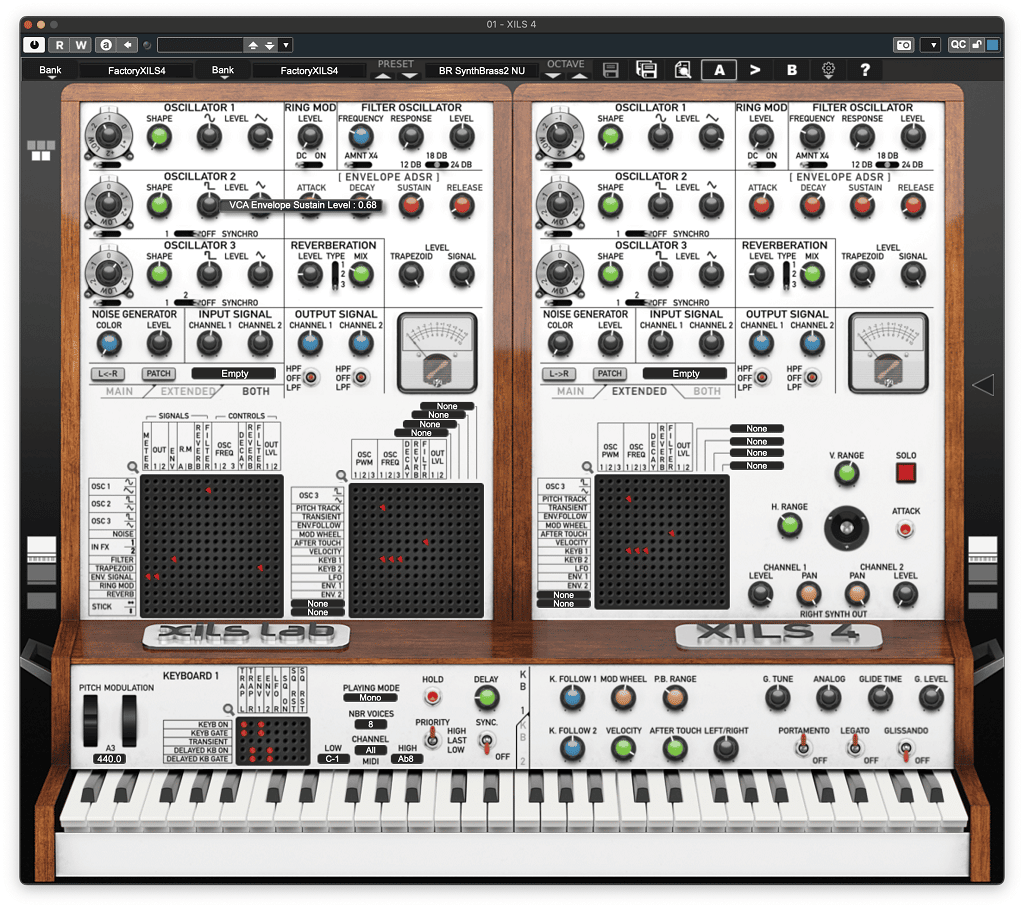The image size is (1024, 908).
Task: Open the Playing Mode Mono selector
Action: 370,698
